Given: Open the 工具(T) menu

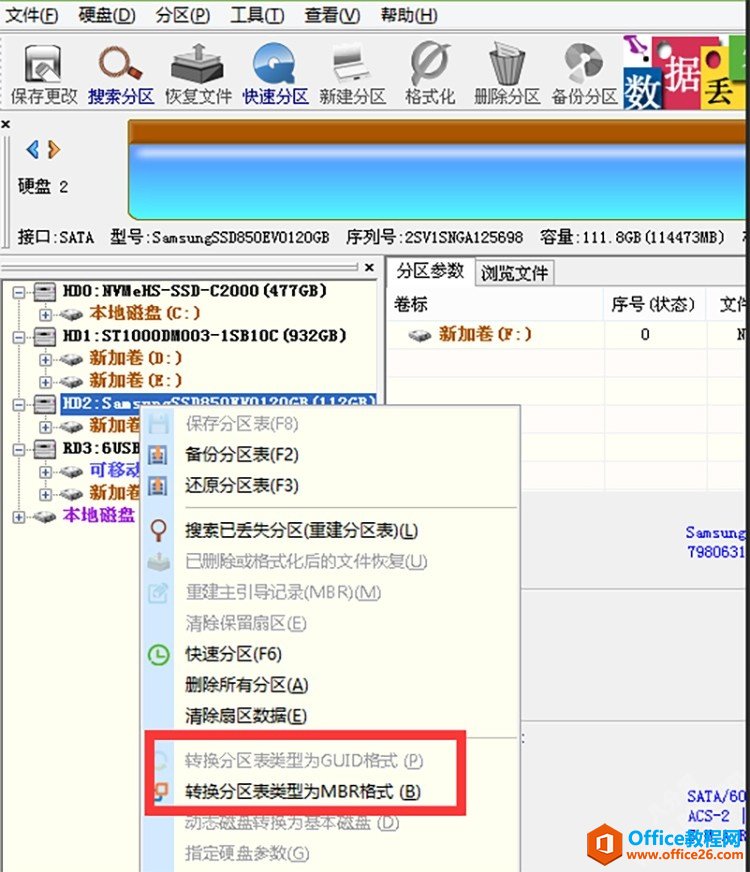Looking at the screenshot, I should point(257,15).
